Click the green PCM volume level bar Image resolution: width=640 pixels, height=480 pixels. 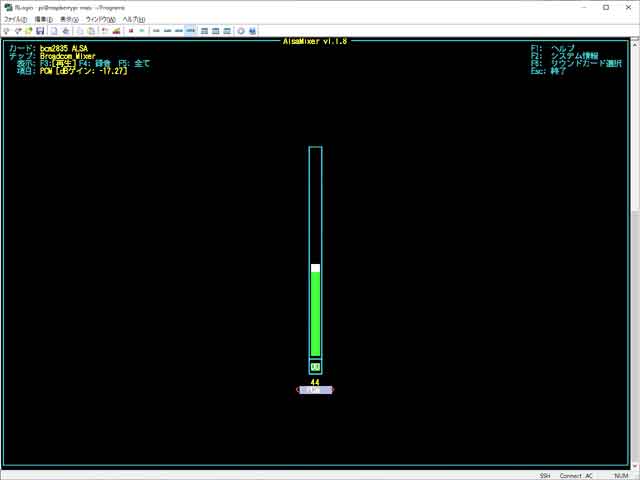[315, 310]
